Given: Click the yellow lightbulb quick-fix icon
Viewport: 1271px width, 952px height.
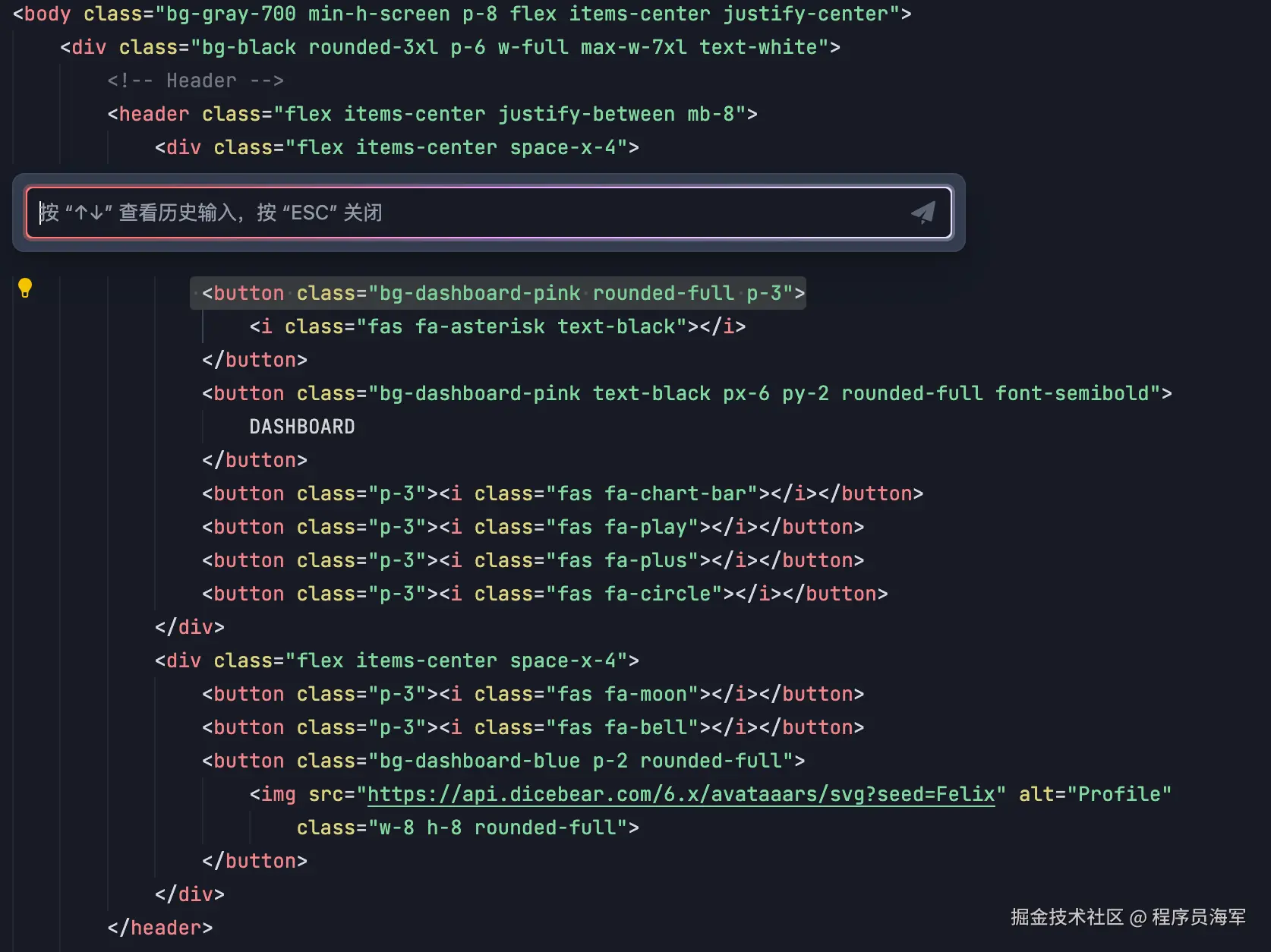Looking at the screenshot, I should pyautogui.click(x=25, y=287).
